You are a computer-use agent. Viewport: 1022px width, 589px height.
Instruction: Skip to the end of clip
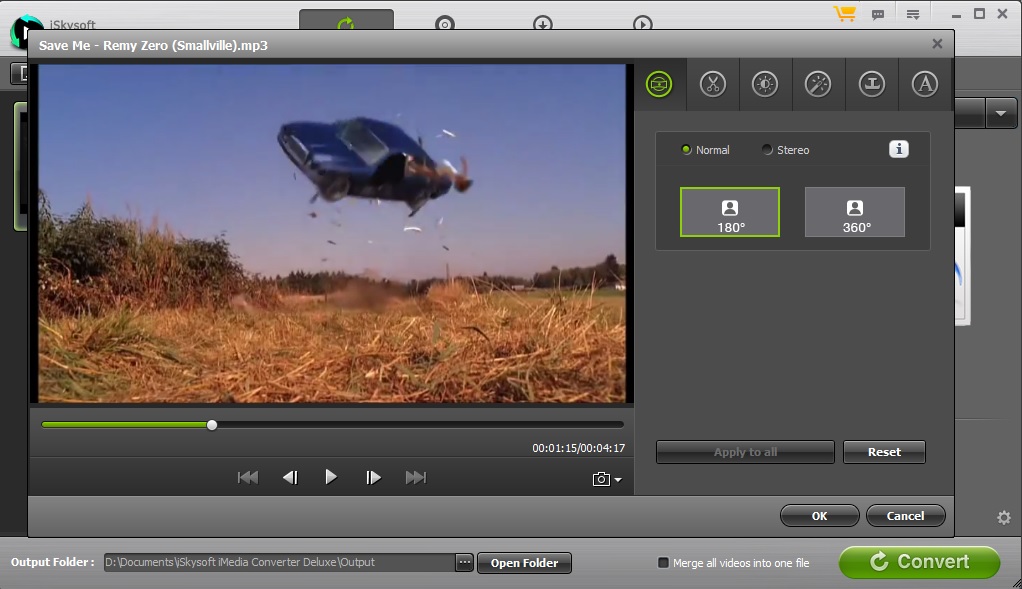pos(416,478)
